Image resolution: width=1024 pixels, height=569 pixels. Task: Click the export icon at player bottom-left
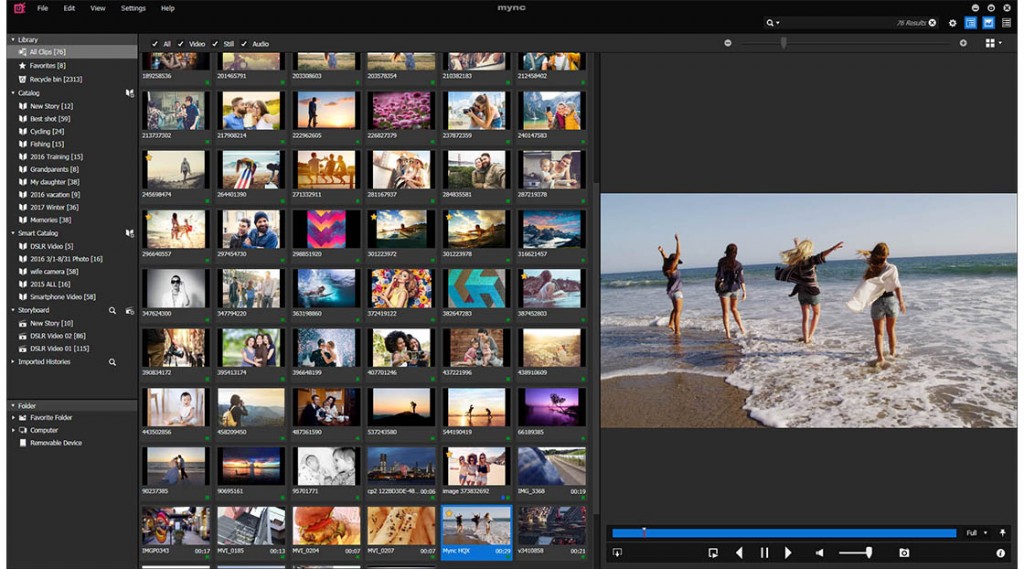click(617, 553)
